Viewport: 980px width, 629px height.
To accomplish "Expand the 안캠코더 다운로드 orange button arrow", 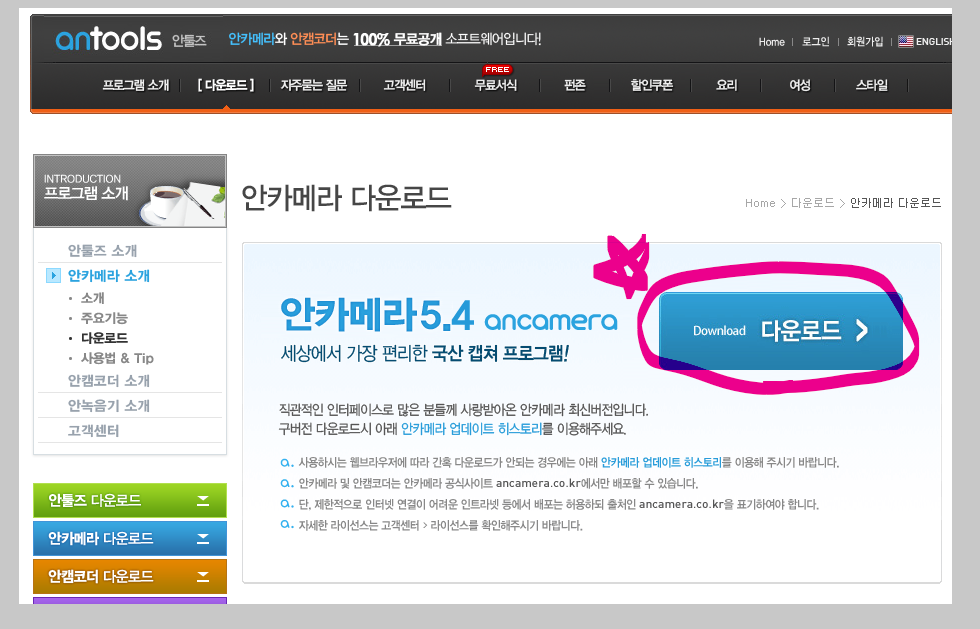I will (203, 576).
